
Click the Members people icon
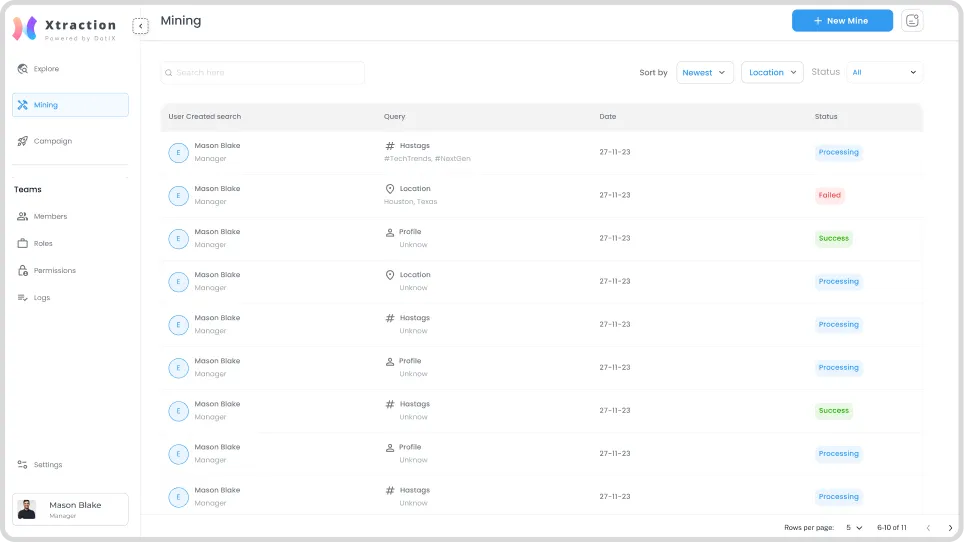coord(23,216)
